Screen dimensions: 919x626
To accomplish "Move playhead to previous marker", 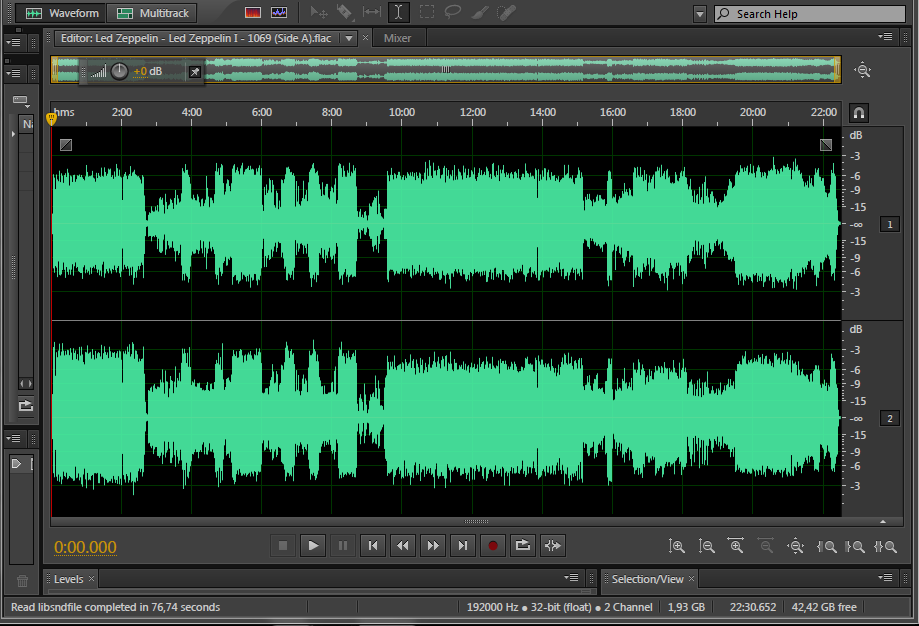I will [x=373, y=546].
